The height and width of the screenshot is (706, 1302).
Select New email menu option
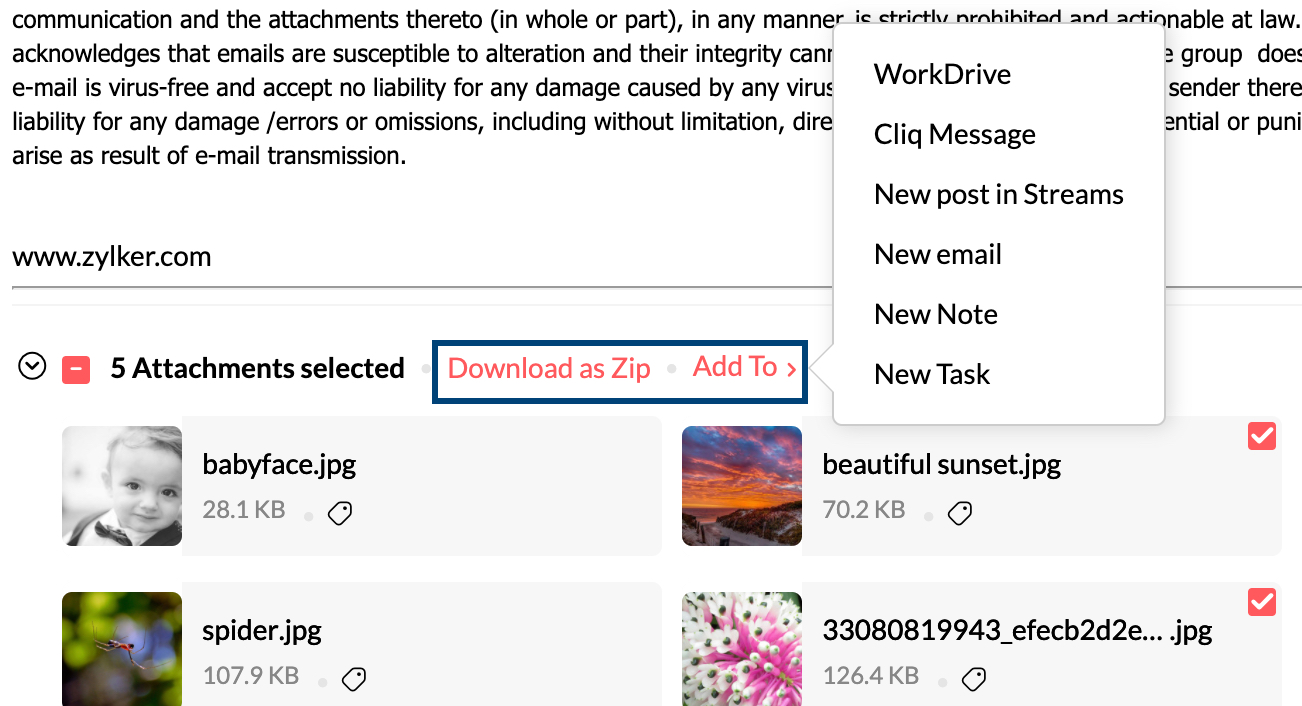point(937,254)
